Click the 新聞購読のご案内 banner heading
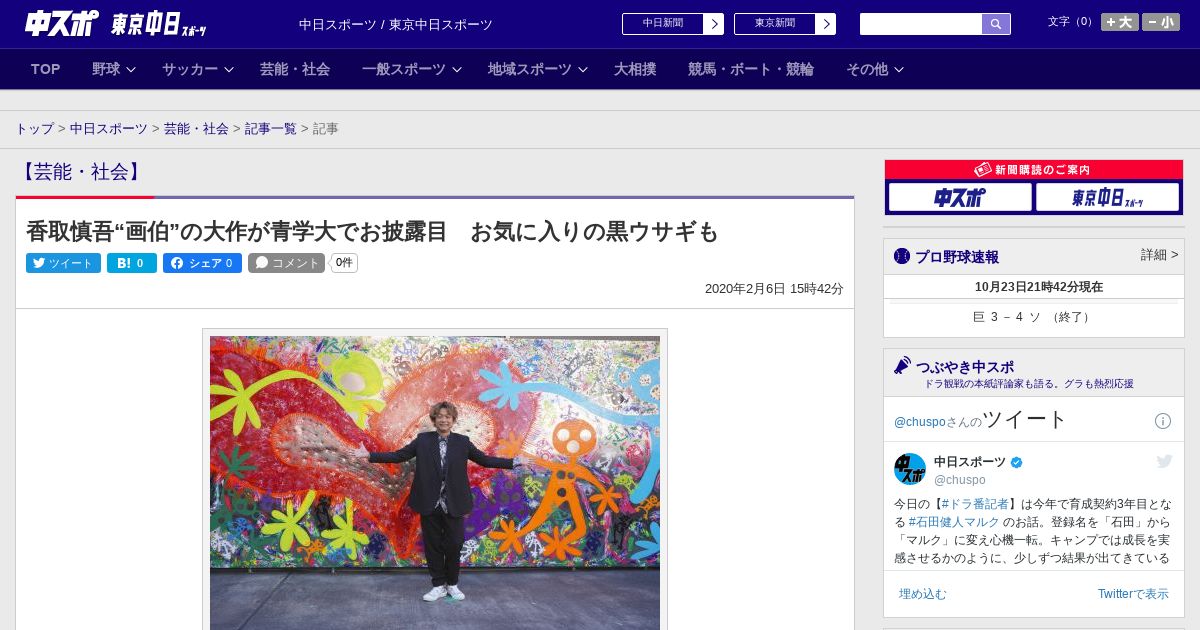Screen dimensions: 1200x630 click(1033, 170)
